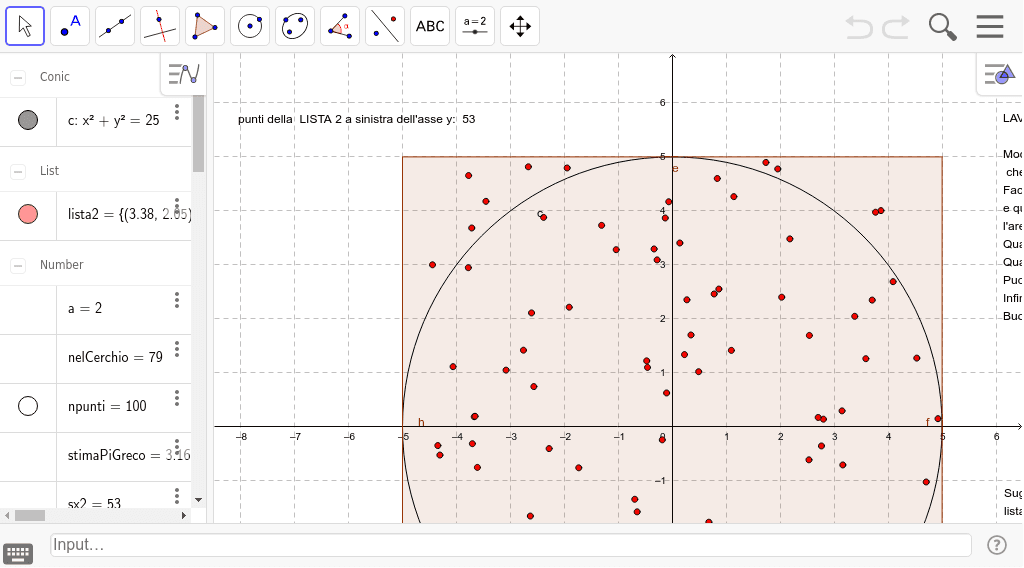Open options menu for conic c

[177, 112]
